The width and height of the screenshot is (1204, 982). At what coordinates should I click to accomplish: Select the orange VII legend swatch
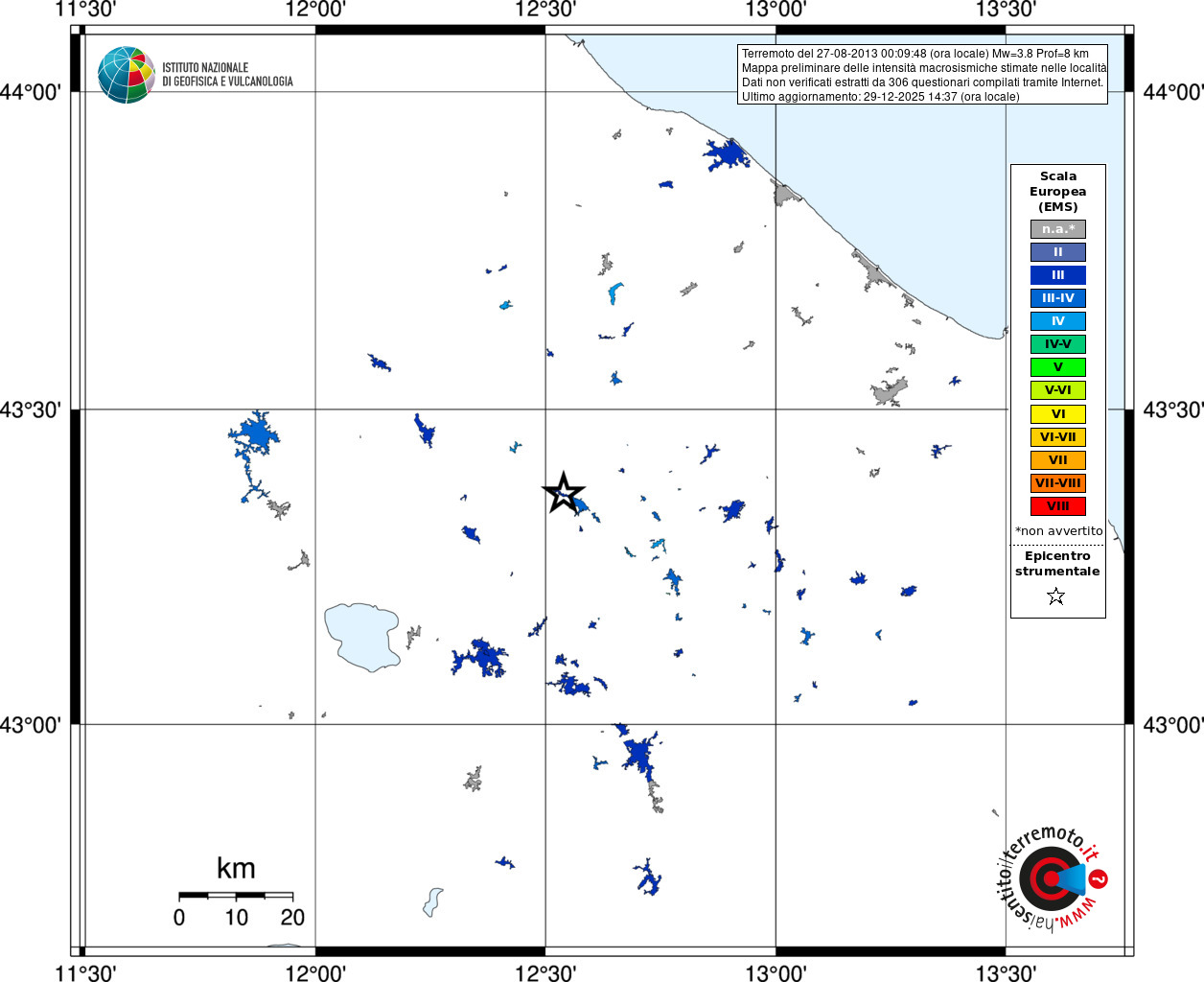point(1058,460)
